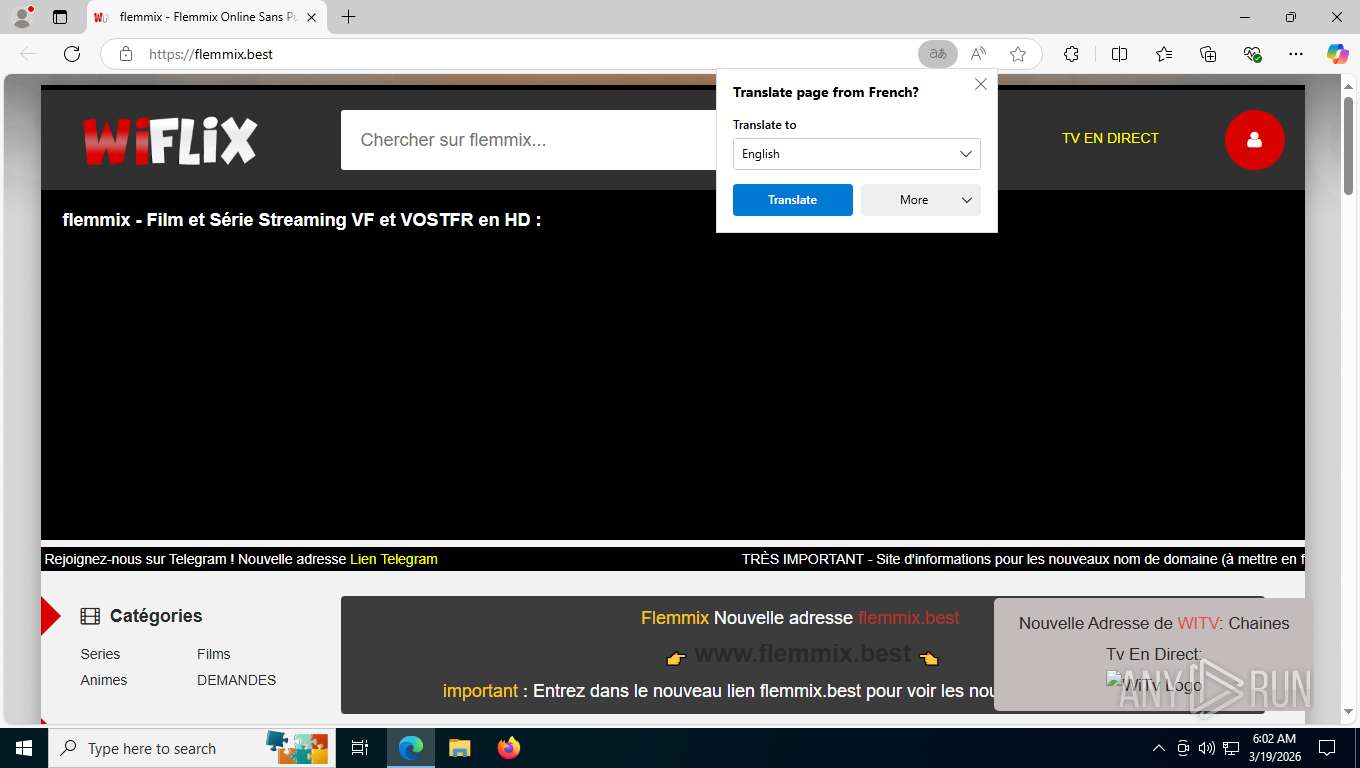The image size is (1360, 768).
Task: Click the red flemmix.best address link
Action: (909, 618)
